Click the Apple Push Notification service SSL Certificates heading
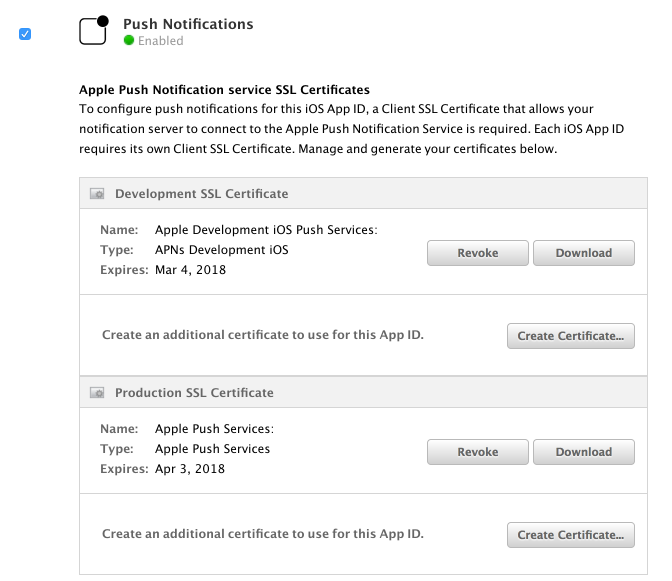 coord(224,90)
